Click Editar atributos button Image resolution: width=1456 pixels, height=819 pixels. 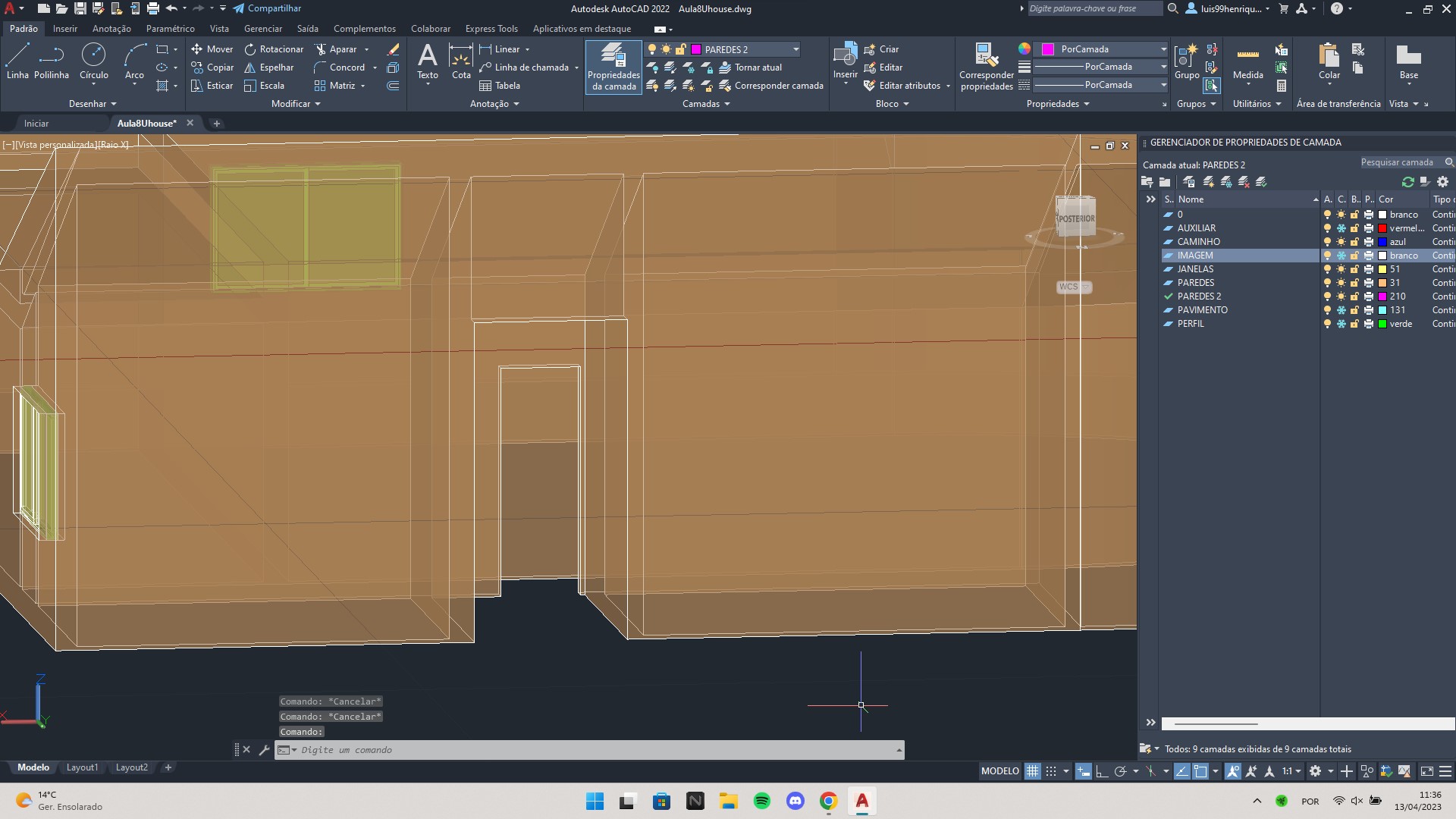902,86
